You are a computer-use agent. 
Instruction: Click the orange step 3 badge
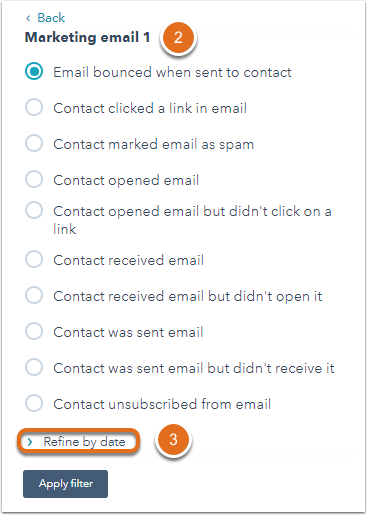pos(173,440)
